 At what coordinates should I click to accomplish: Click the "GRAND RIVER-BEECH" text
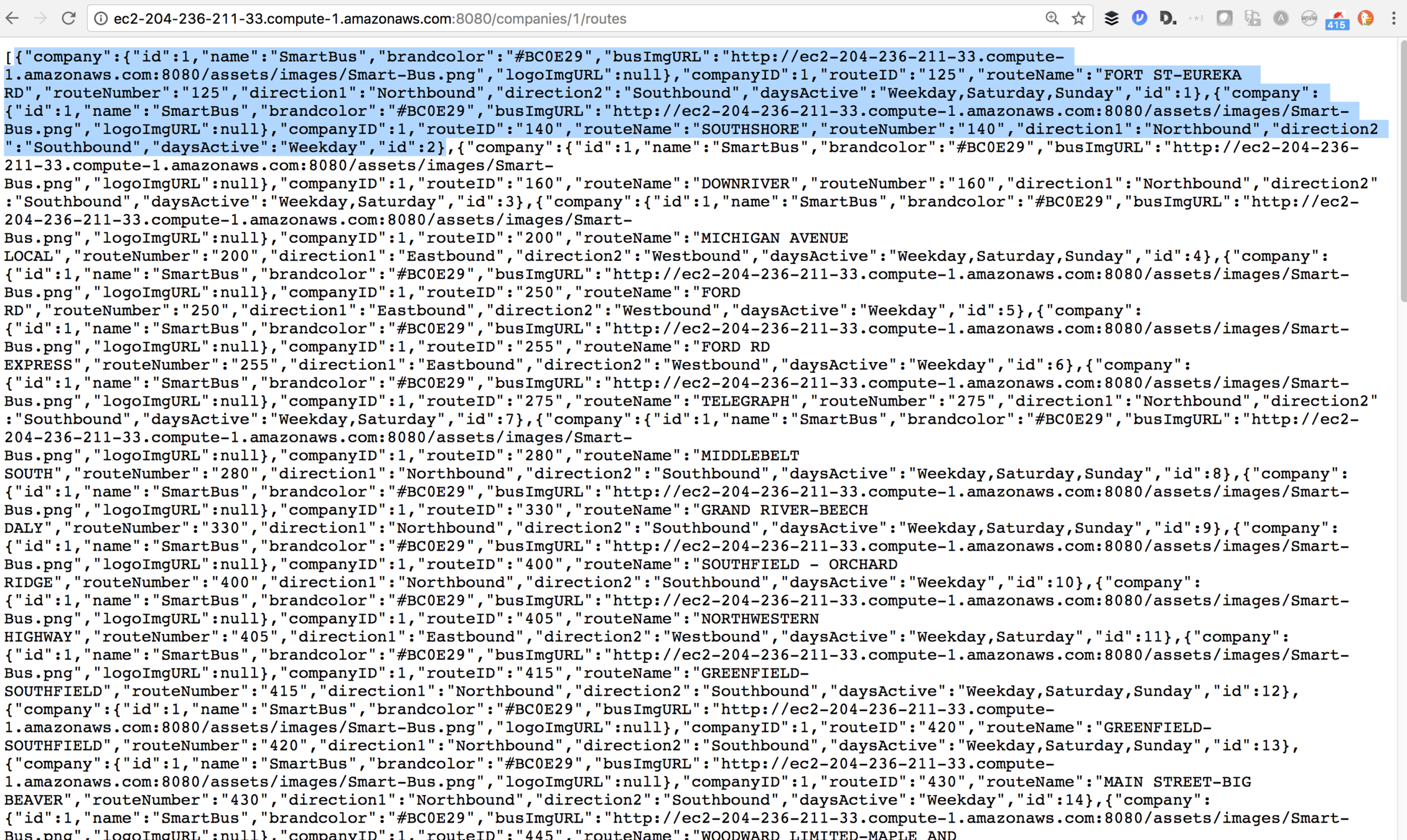tap(785, 510)
